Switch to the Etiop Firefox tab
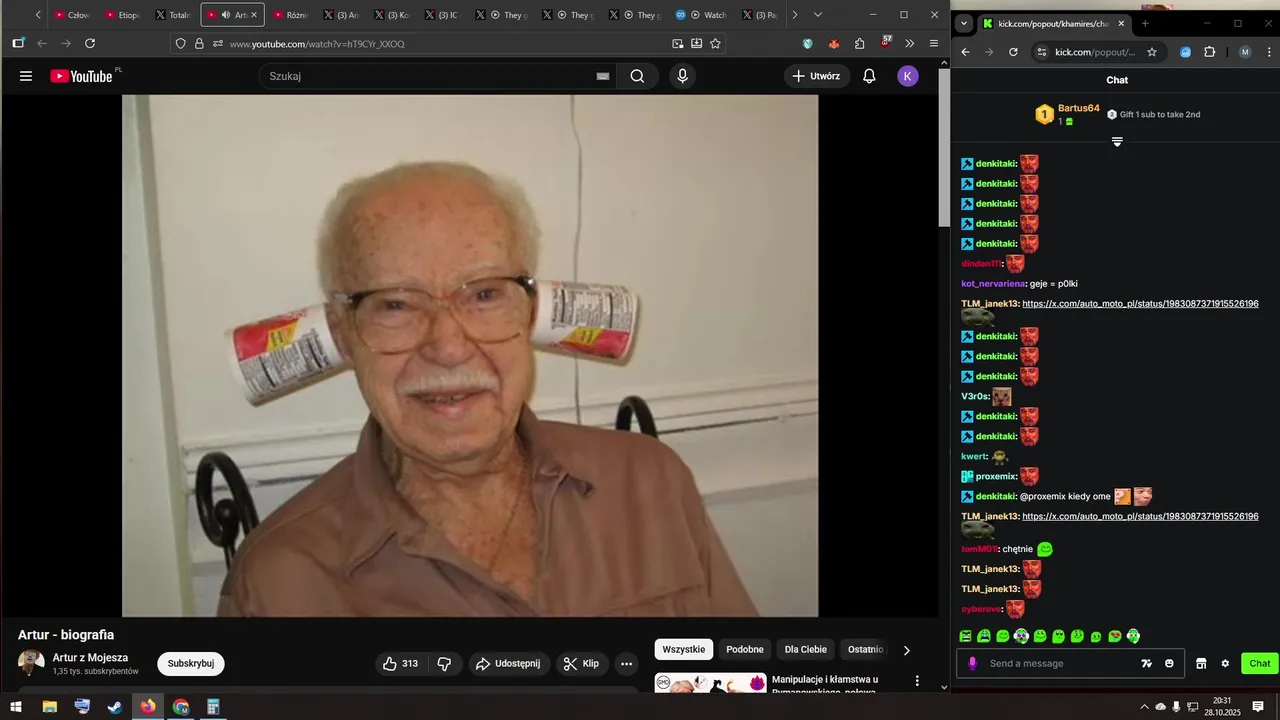1280x720 pixels. coord(124,15)
